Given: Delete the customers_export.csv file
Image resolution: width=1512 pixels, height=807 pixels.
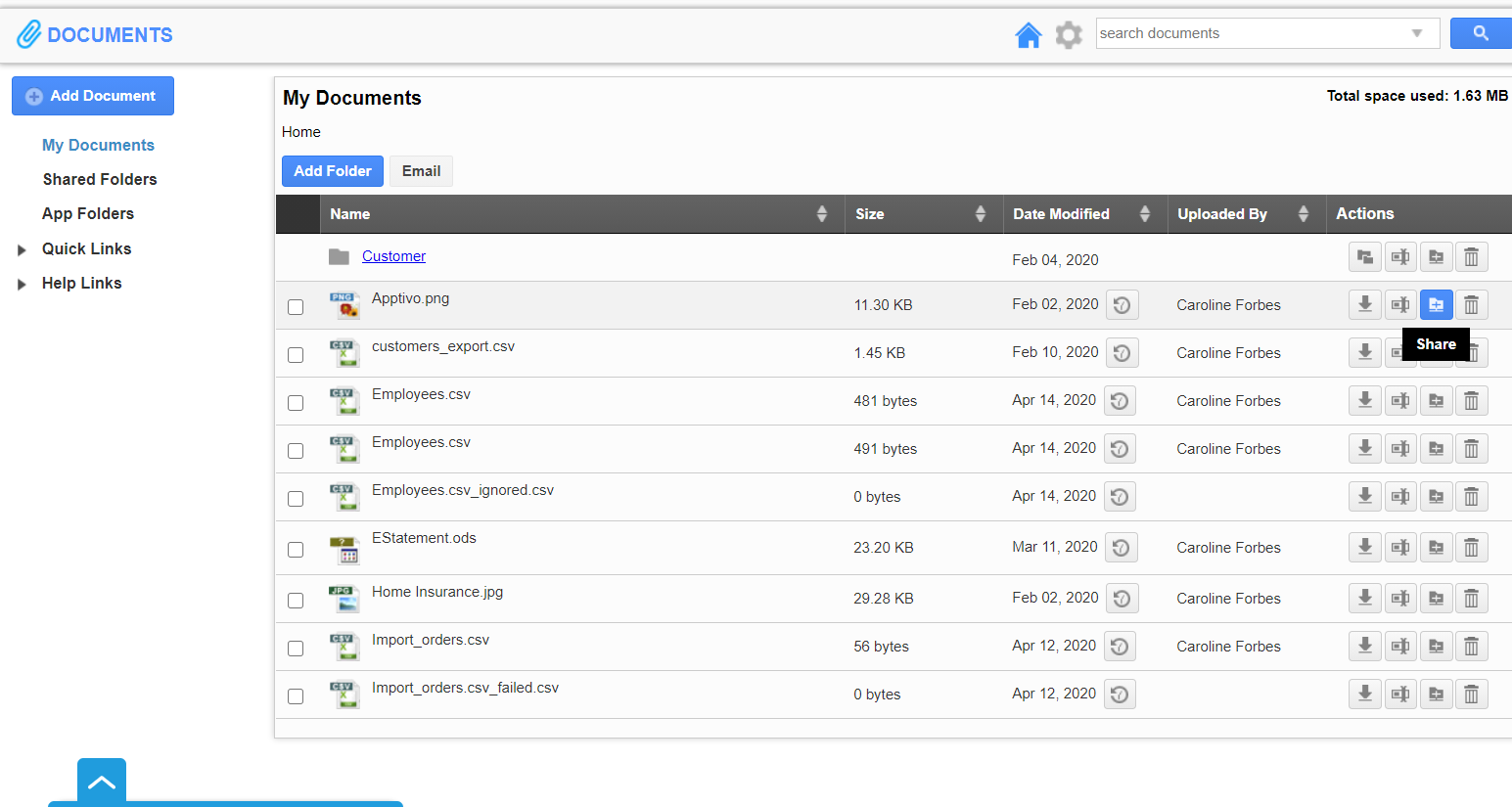Looking at the screenshot, I should [x=1471, y=352].
